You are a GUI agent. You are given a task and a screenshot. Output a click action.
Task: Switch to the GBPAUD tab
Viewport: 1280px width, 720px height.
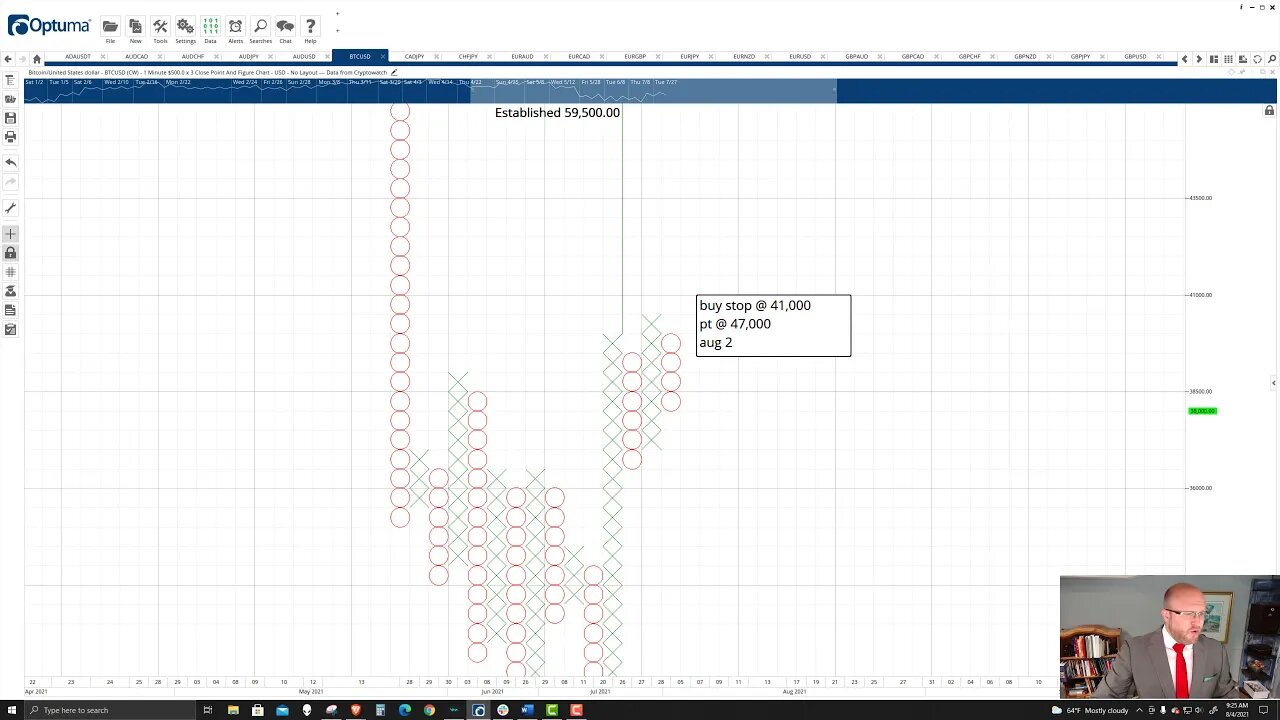click(x=856, y=57)
